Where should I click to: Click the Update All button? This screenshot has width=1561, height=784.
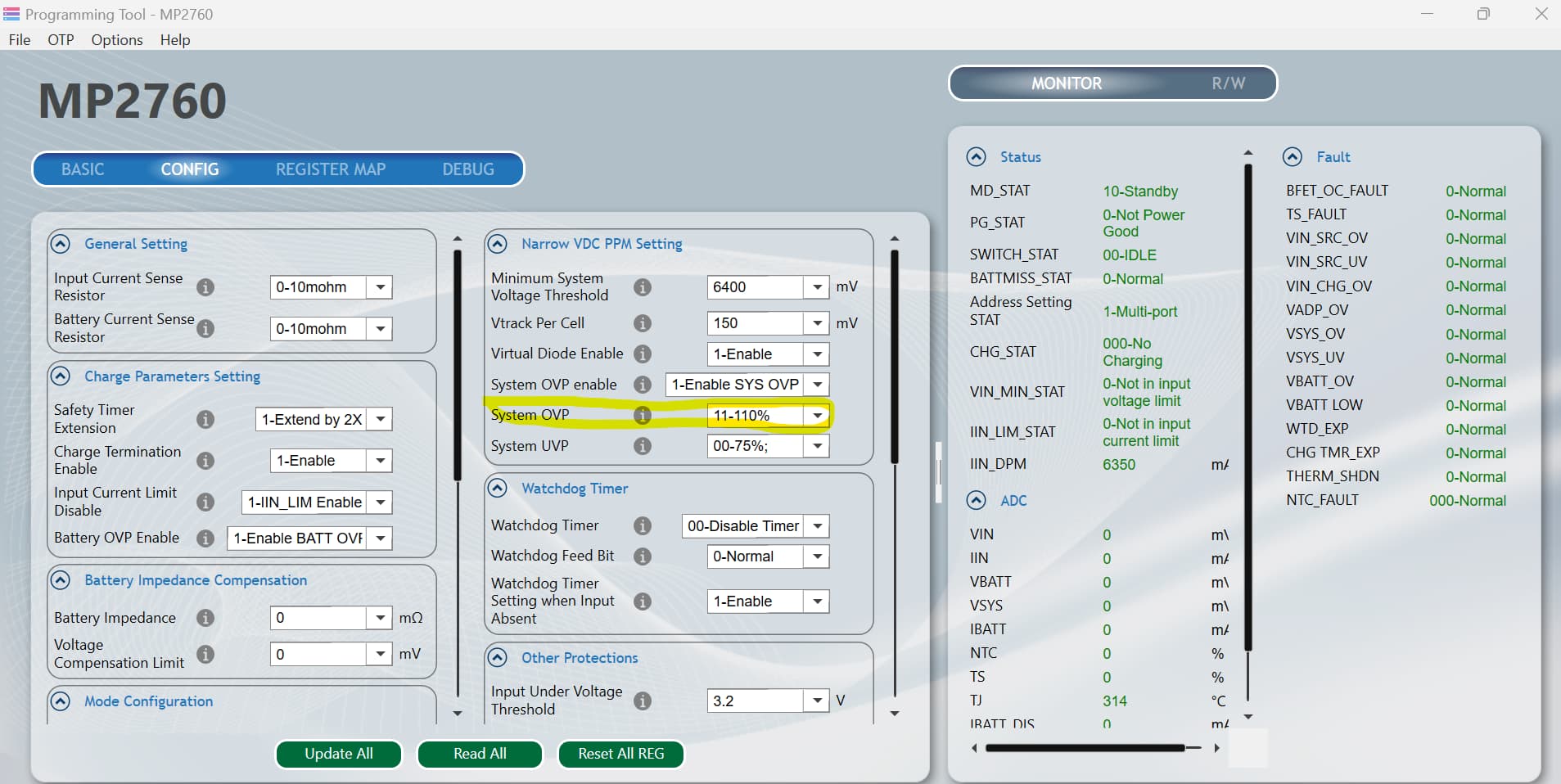(339, 754)
